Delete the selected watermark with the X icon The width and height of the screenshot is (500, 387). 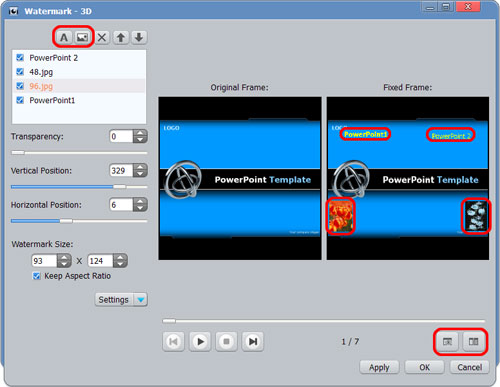tap(102, 37)
